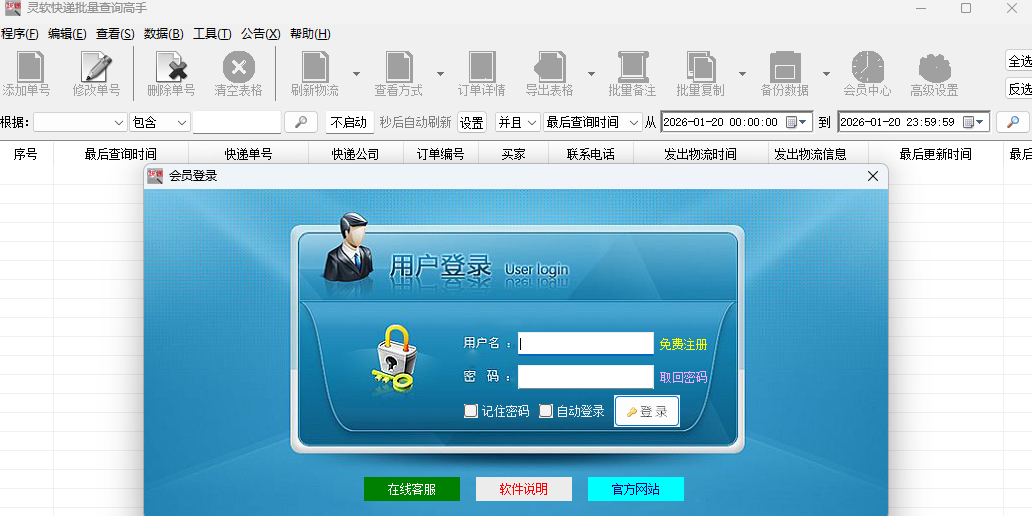Click the 批量备注 (batch remark) icon

(x=632, y=68)
